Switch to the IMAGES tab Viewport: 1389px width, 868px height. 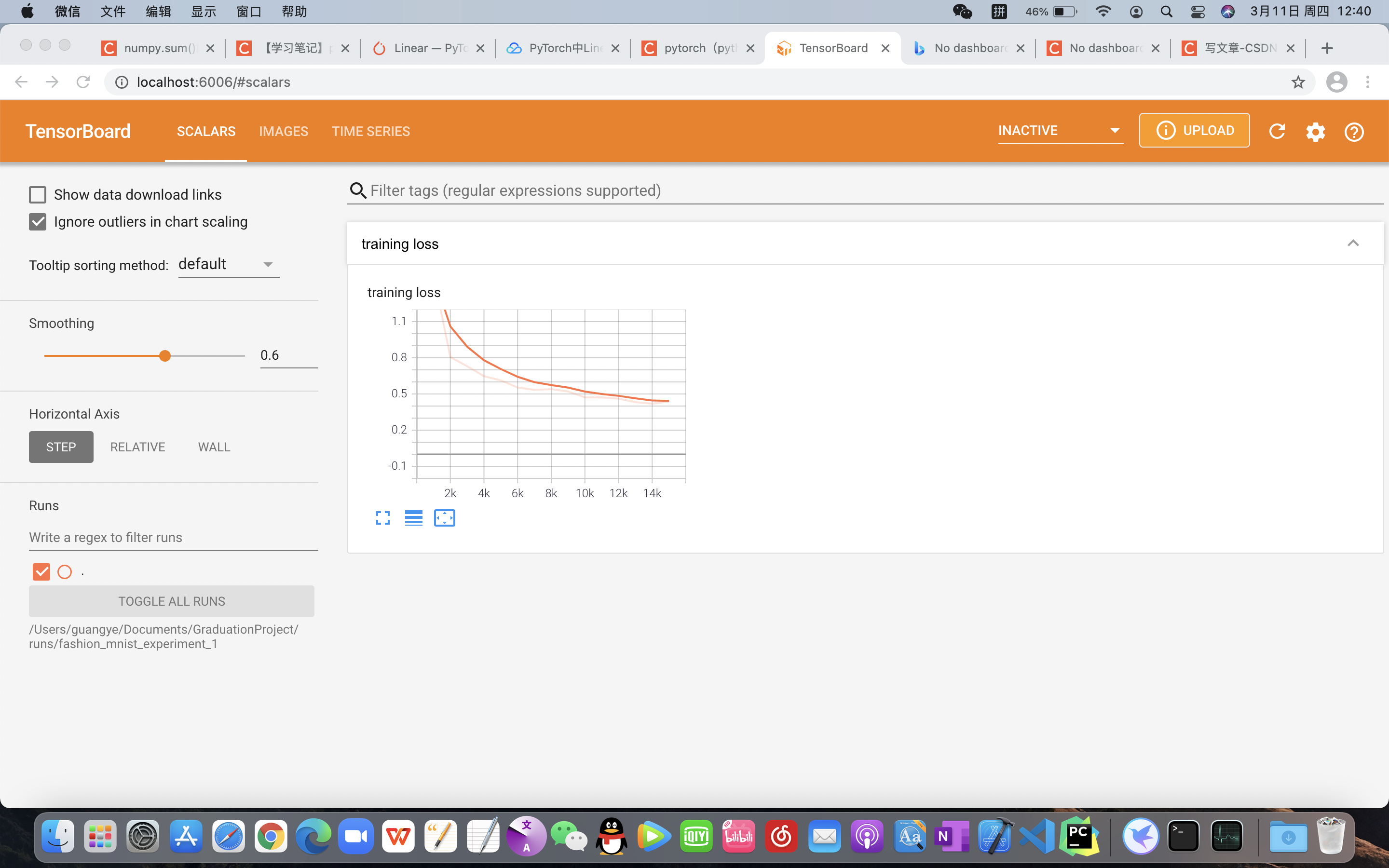284,132
